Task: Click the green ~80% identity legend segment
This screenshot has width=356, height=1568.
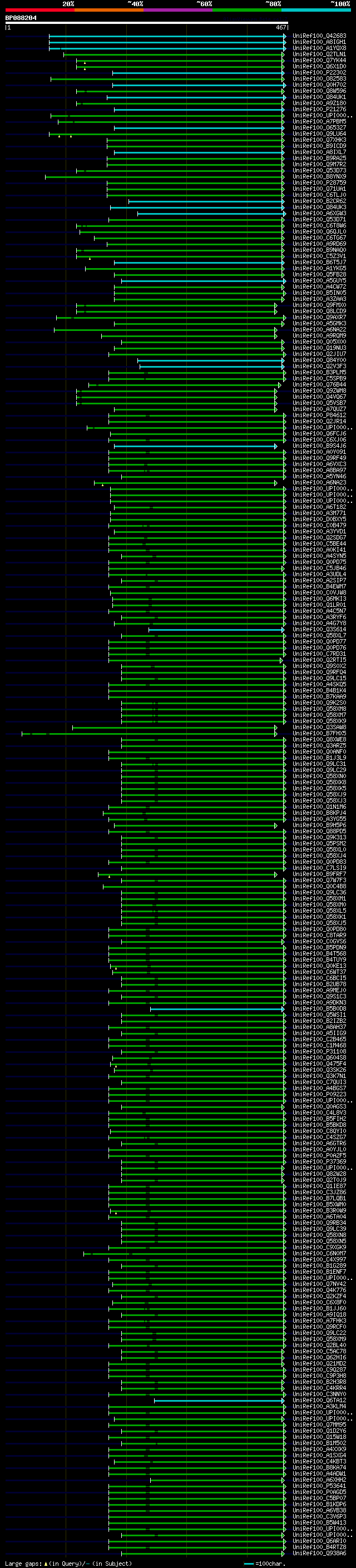Action: point(247,10)
